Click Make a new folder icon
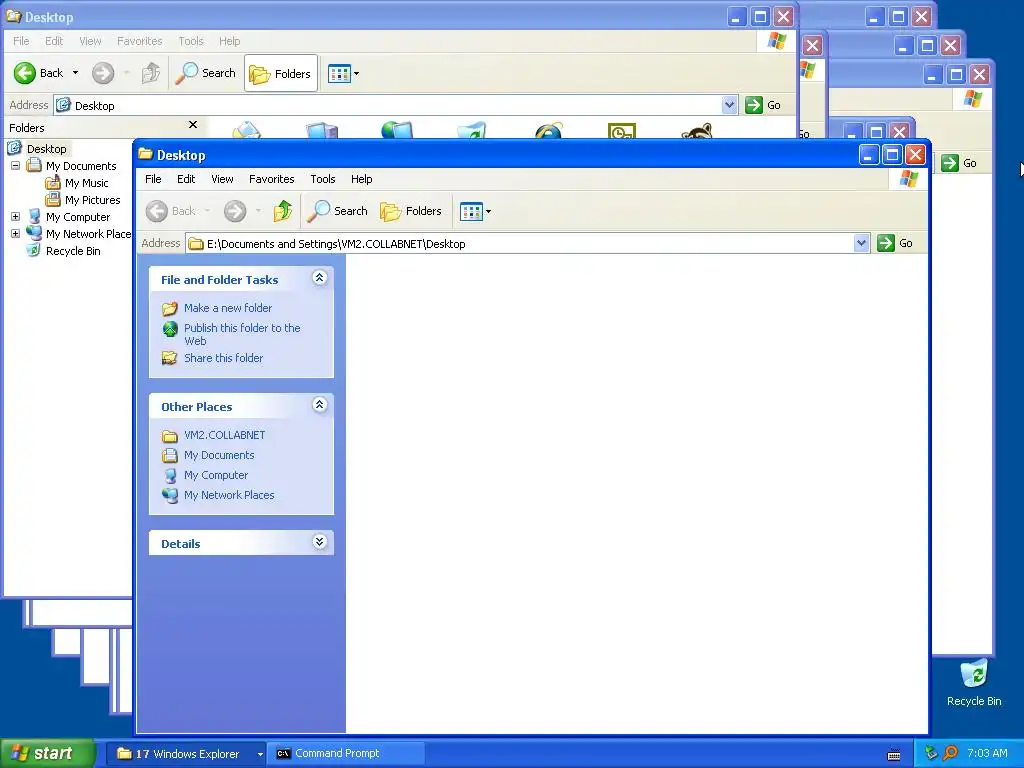 (170, 308)
